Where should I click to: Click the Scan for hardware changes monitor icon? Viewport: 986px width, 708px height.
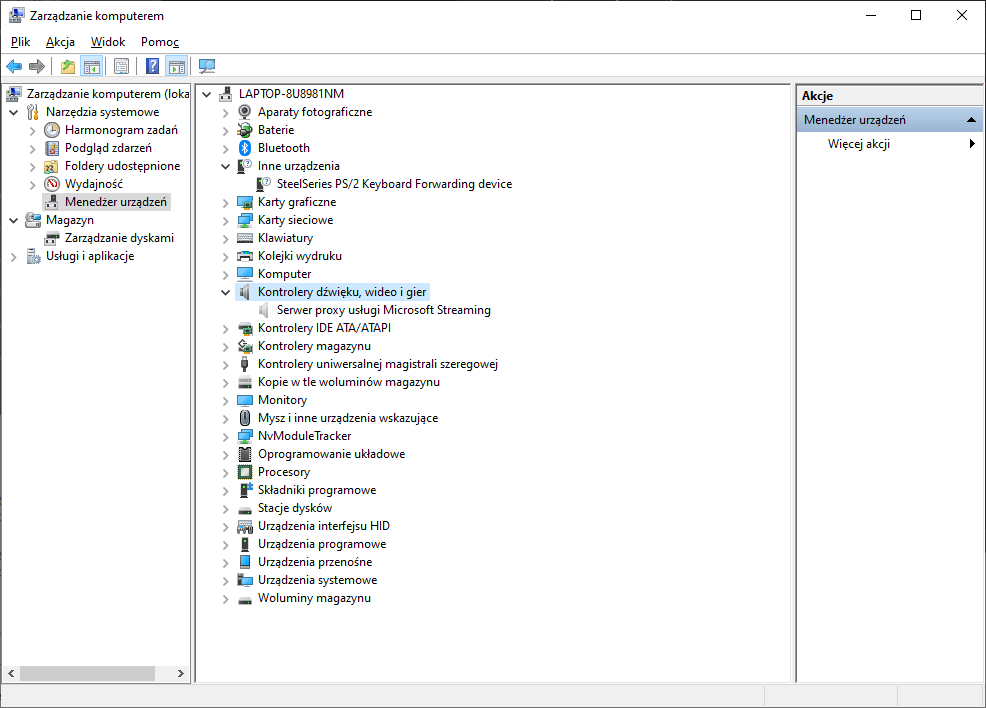pyautogui.click(x=207, y=66)
